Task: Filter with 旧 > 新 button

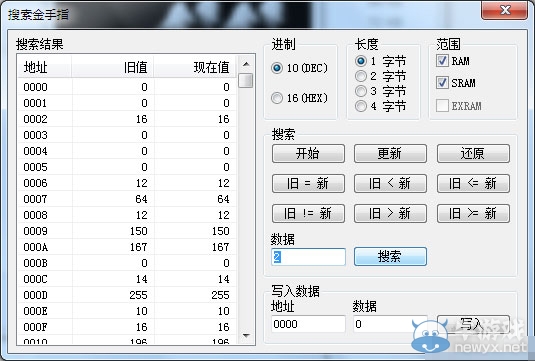Action: pos(390,213)
